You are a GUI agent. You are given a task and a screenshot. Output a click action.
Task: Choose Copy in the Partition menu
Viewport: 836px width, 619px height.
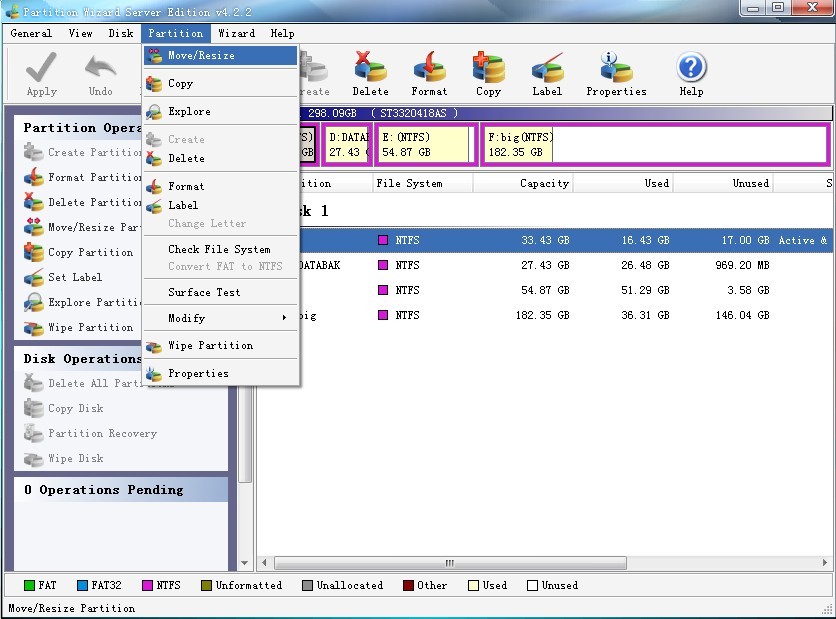pos(220,83)
